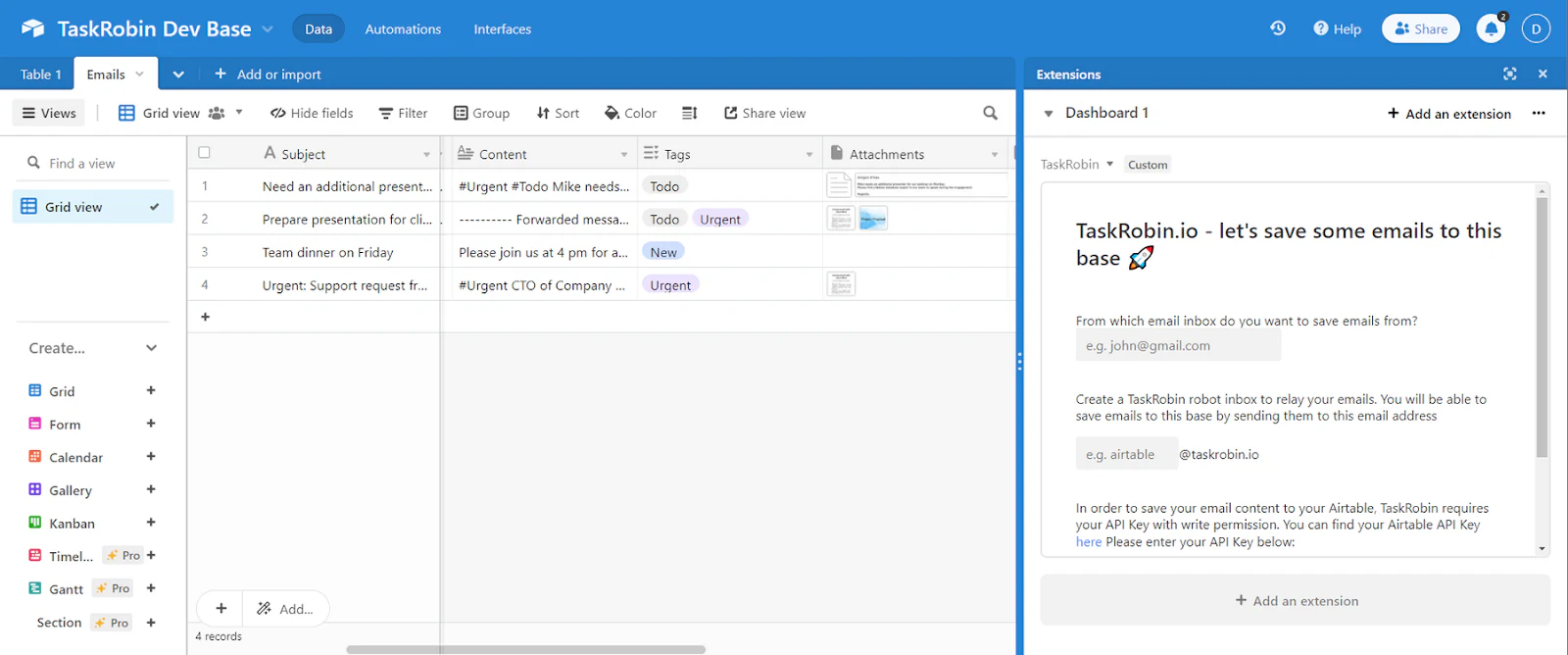This screenshot has width=1568, height=655.
Task: Click the Airtable base logo icon
Action: point(32,28)
